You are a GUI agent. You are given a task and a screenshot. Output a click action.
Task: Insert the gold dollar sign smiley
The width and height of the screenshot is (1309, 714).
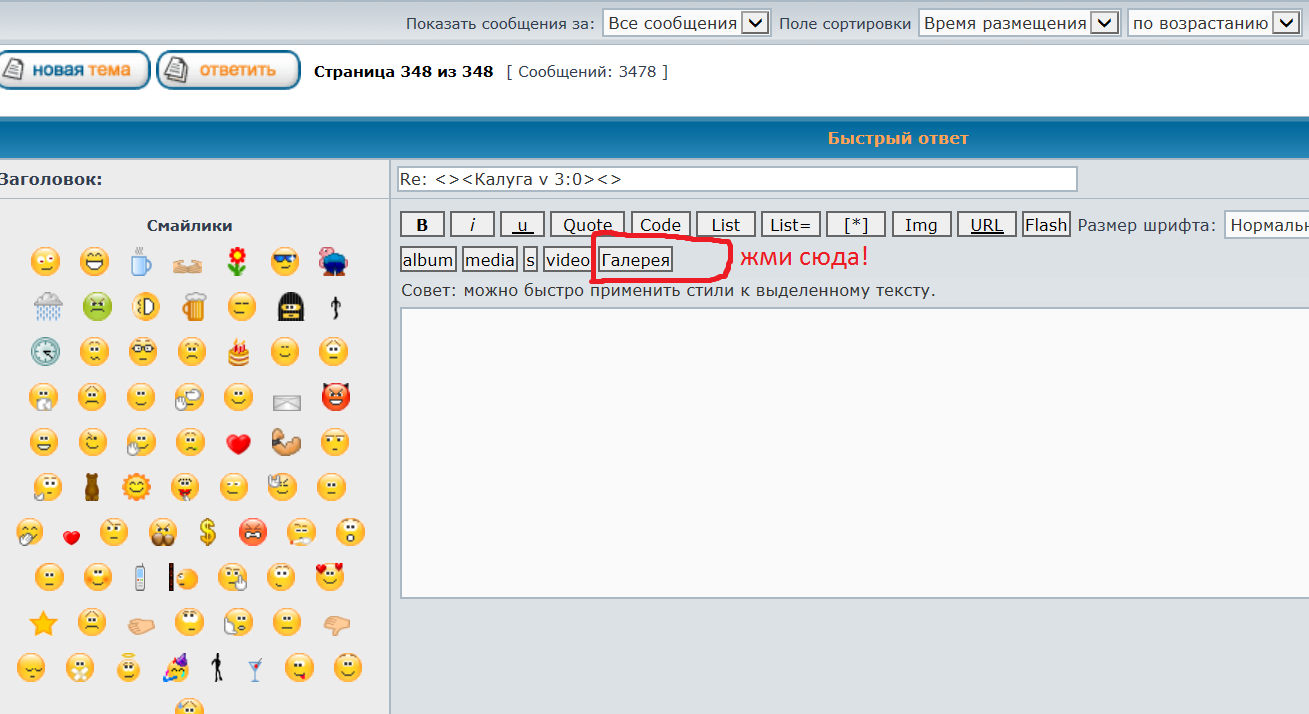click(x=207, y=531)
